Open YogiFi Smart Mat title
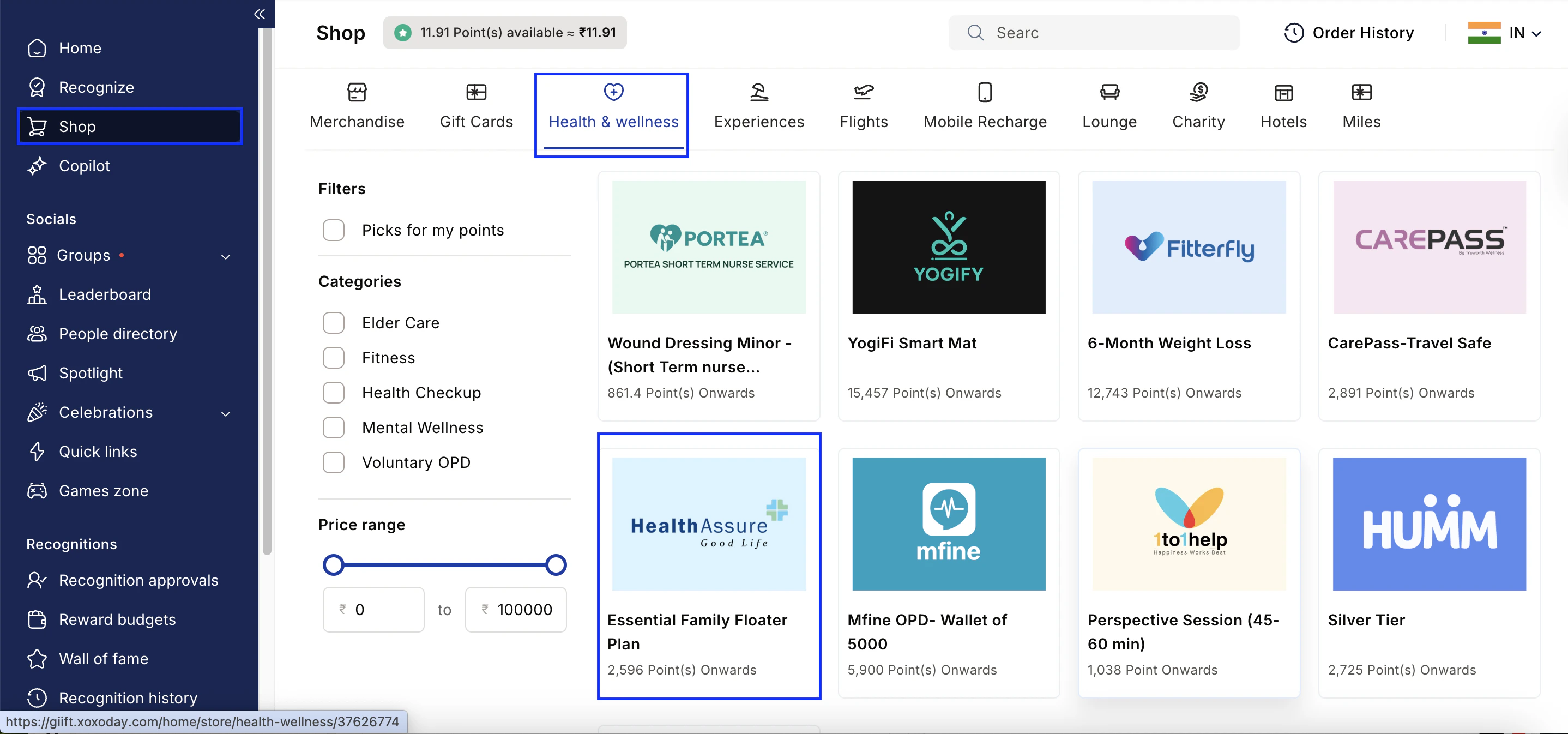The image size is (1568, 734). click(x=912, y=342)
